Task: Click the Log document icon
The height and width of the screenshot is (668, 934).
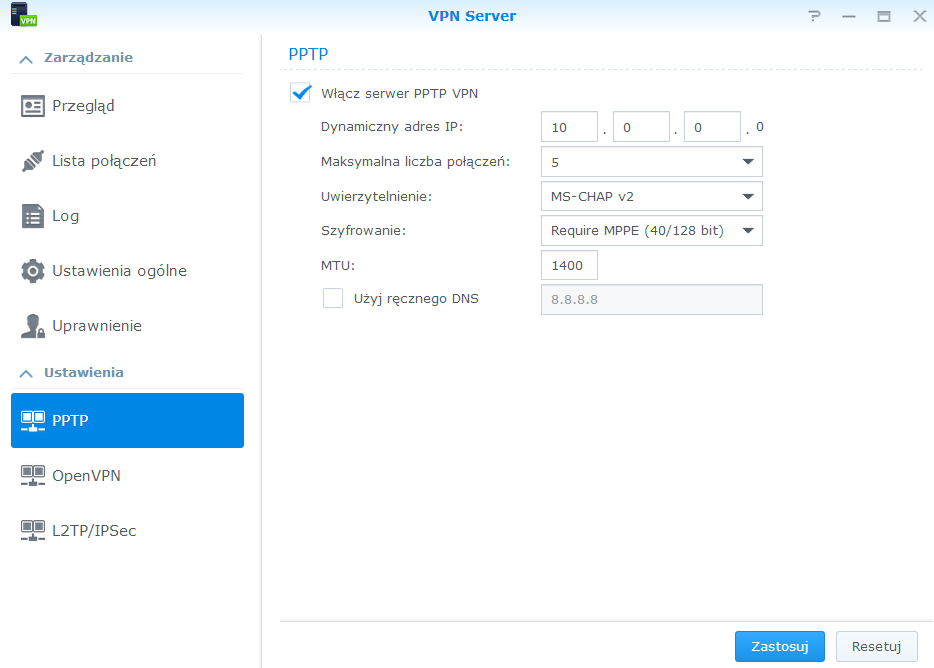Action: (33, 216)
